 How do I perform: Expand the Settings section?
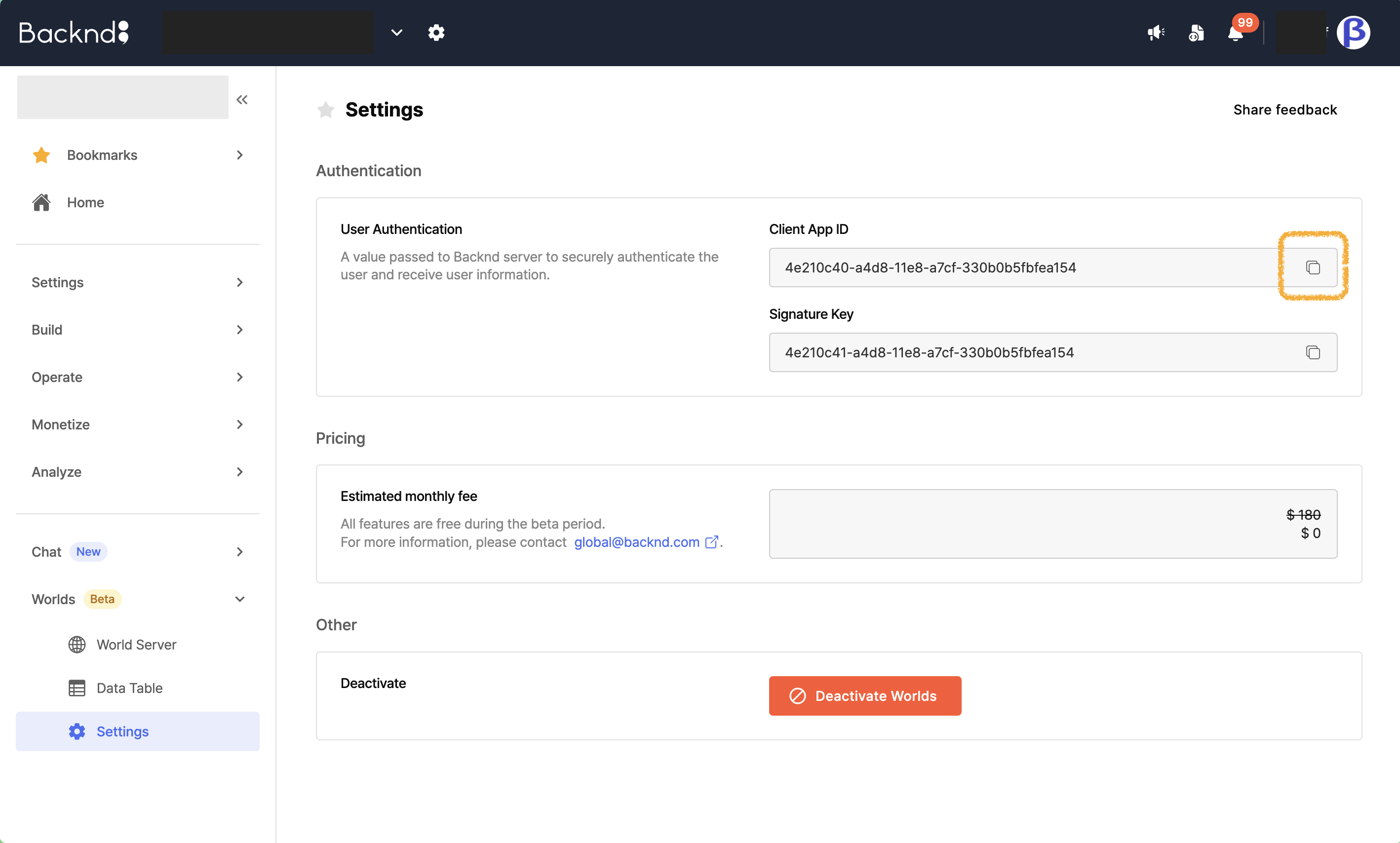pos(239,282)
